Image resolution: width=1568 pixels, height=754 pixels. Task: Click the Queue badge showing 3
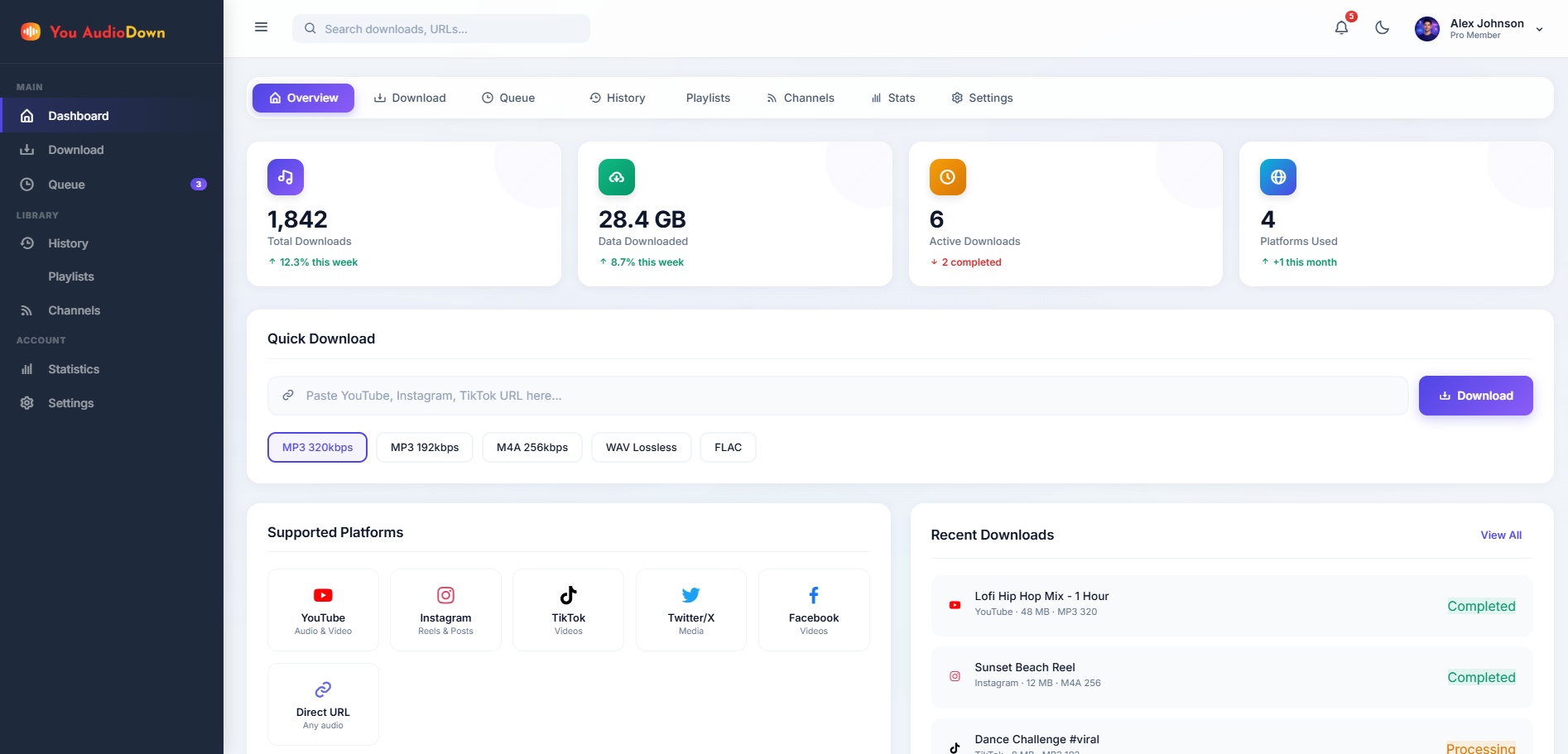pos(199,184)
